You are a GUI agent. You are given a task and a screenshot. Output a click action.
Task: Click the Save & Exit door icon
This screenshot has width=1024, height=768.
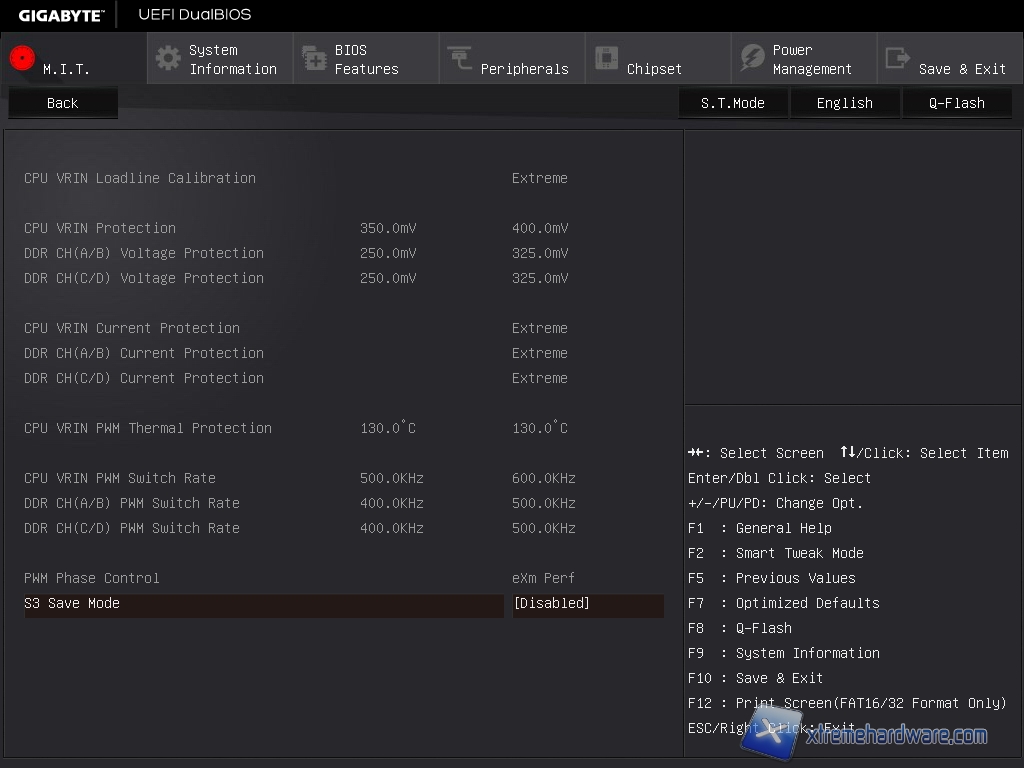(x=898, y=58)
